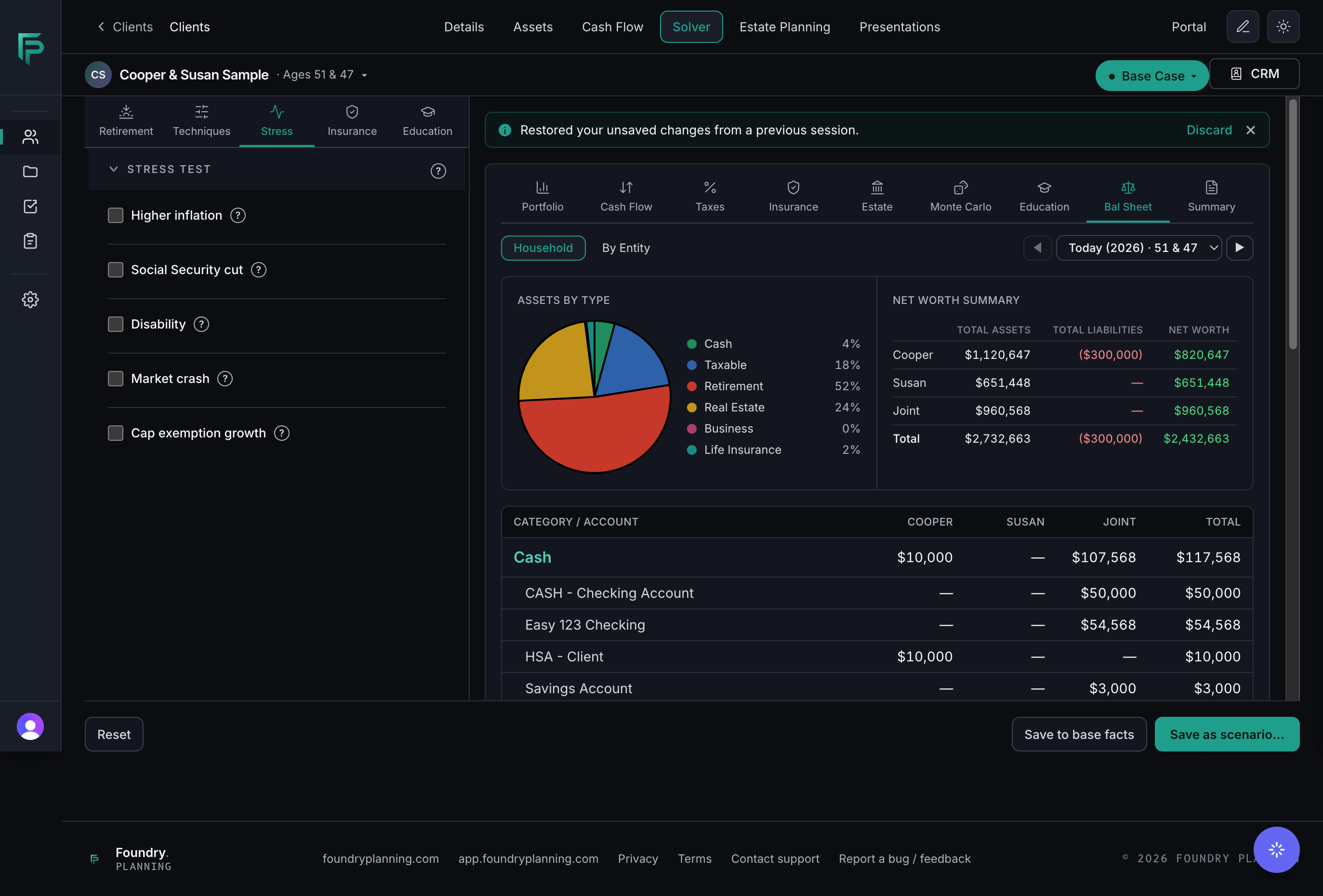Viewport: 1323px width, 896px height.
Task: Go to Assets in top navigation
Action: [x=533, y=27]
